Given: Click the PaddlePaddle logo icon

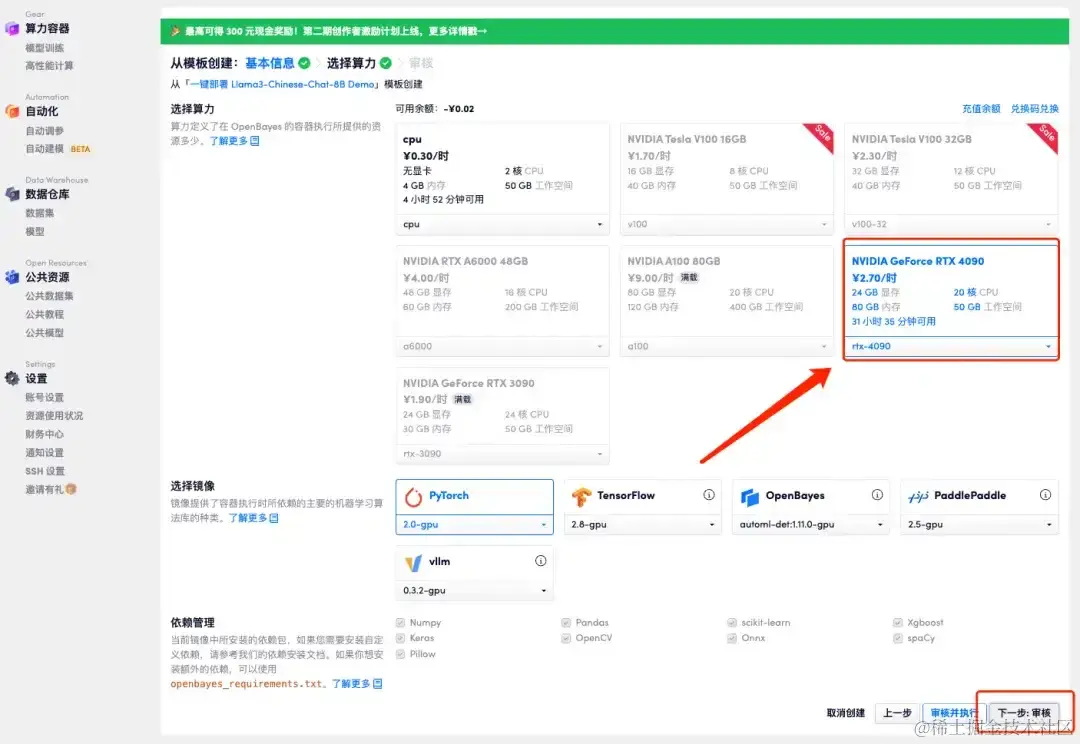Looking at the screenshot, I should coord(918,496).
